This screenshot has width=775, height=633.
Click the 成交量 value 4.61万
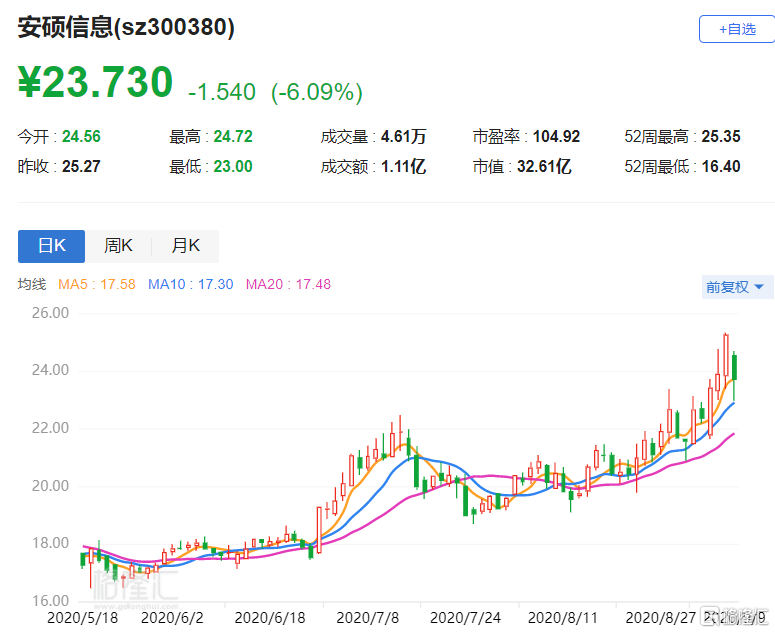click(403, 136)
